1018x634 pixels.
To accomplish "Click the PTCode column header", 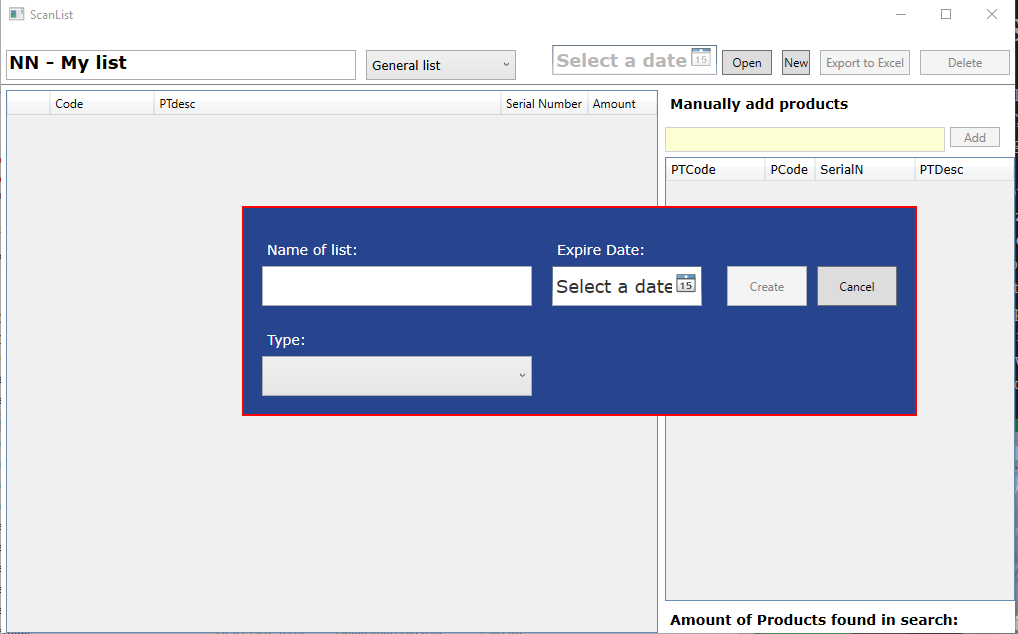I will coord(714,170).
